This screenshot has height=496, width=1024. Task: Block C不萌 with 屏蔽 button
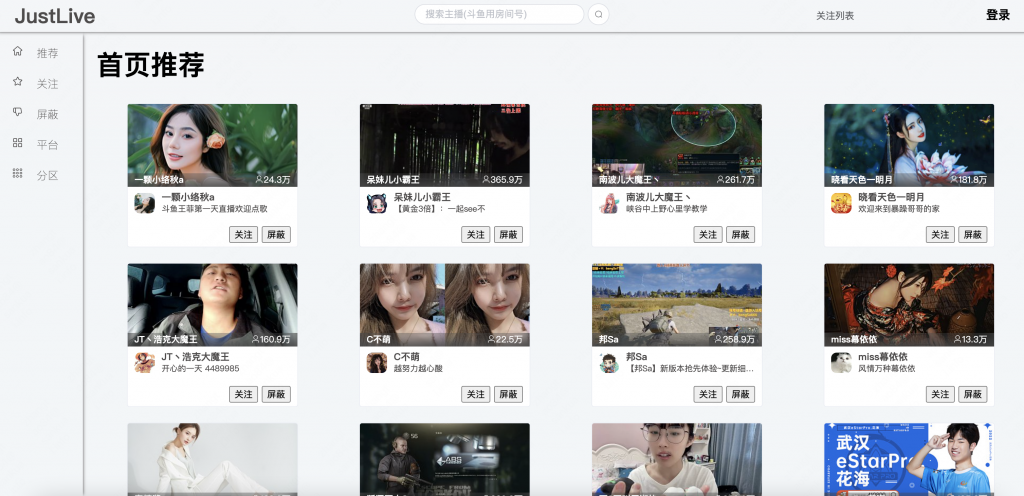click(x=508, y=394)
